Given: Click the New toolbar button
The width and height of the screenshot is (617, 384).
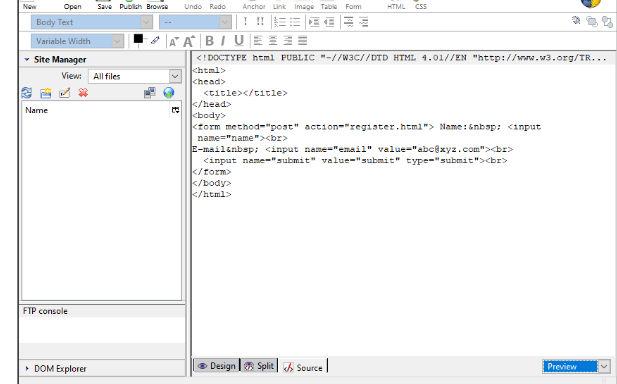Looking at the screenshot, I should (x=30, y=6).
